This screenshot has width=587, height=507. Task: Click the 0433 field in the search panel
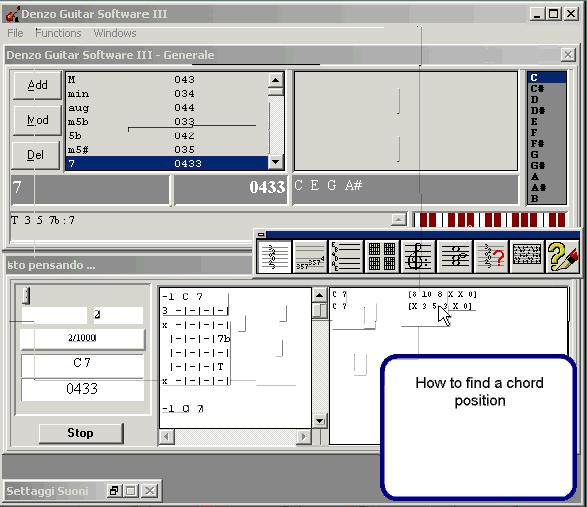82,389
